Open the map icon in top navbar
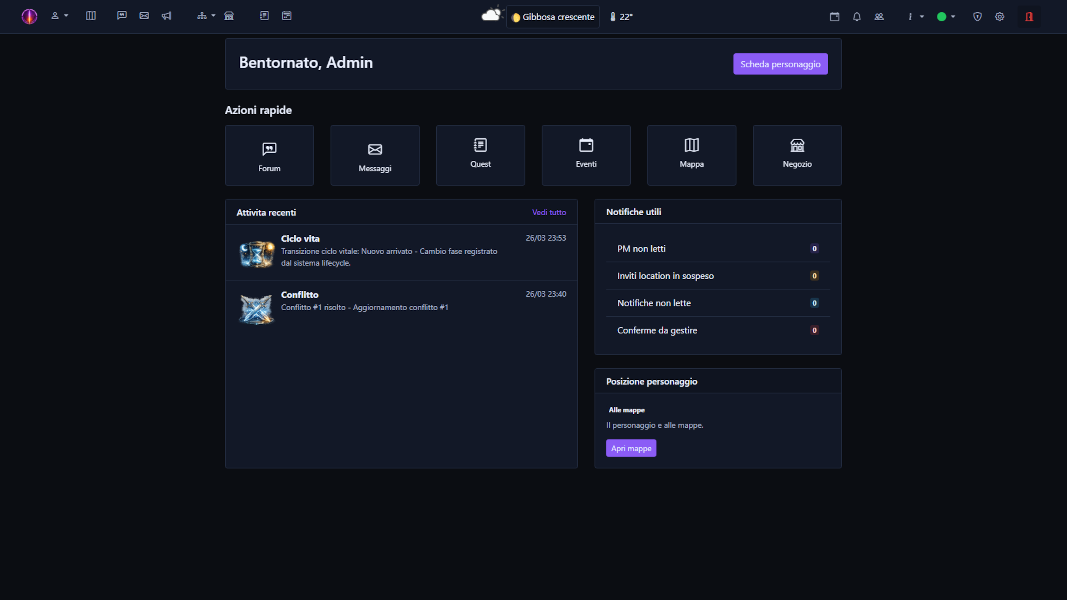 (91, 16)
